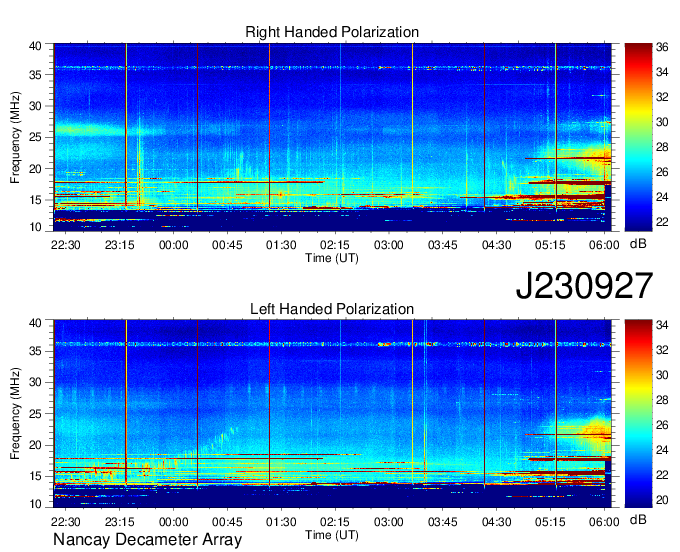680x552 pixels.
Task: Click 22:30 time tick under Left Handed plot
Action: (x=66, y=521)
